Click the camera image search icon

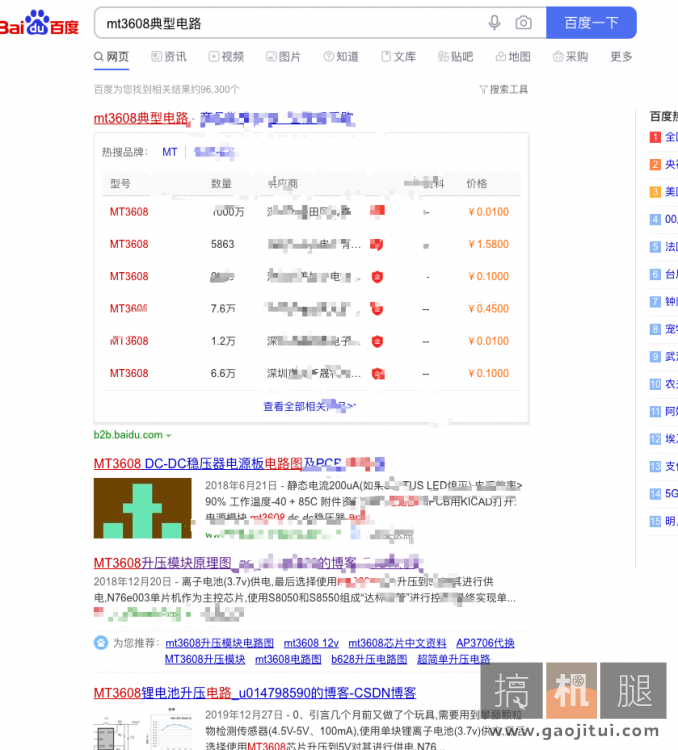pyautogui.click(x=523, y=22)
